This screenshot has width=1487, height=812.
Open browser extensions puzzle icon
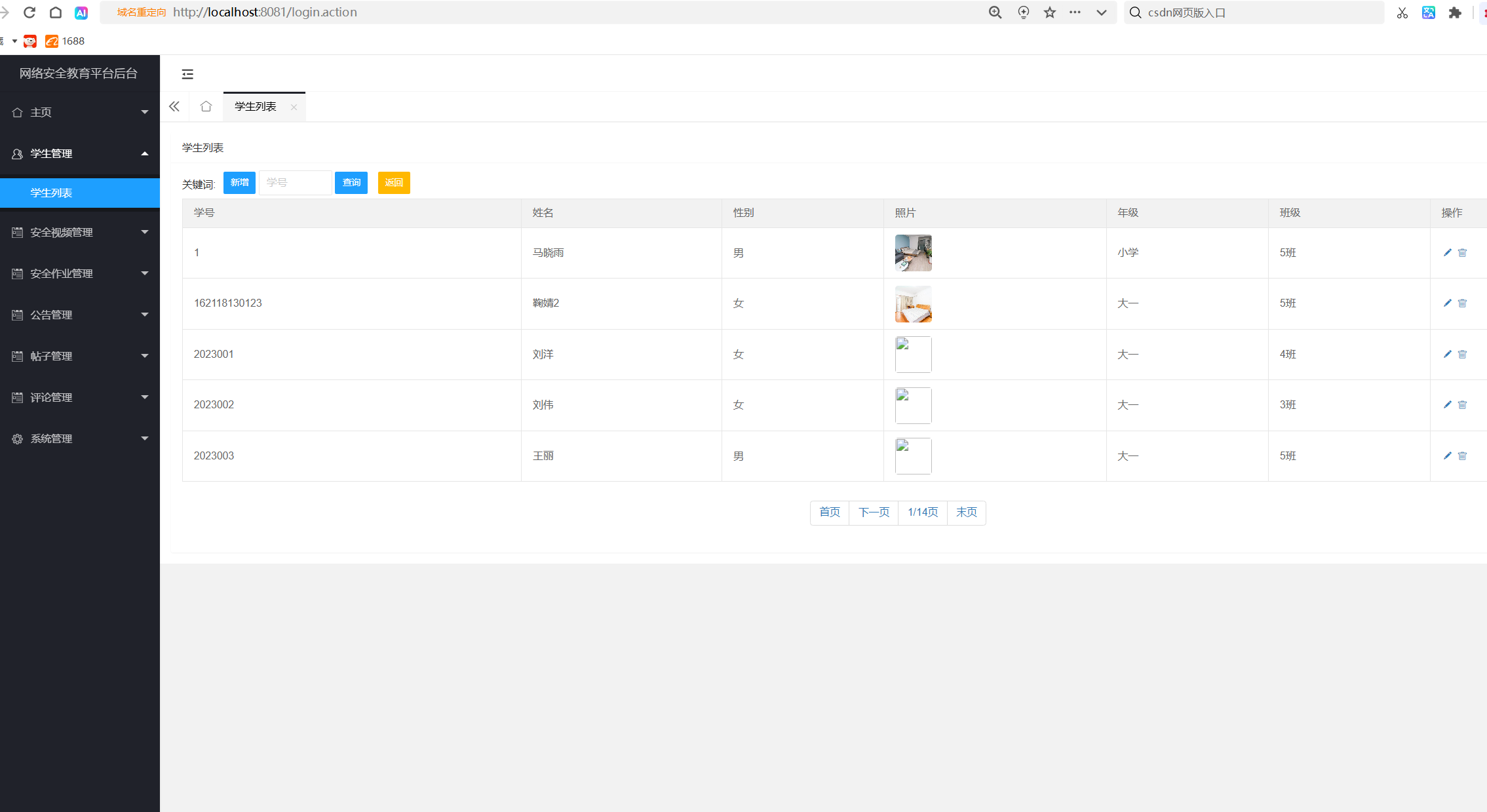pos(1455,12)
